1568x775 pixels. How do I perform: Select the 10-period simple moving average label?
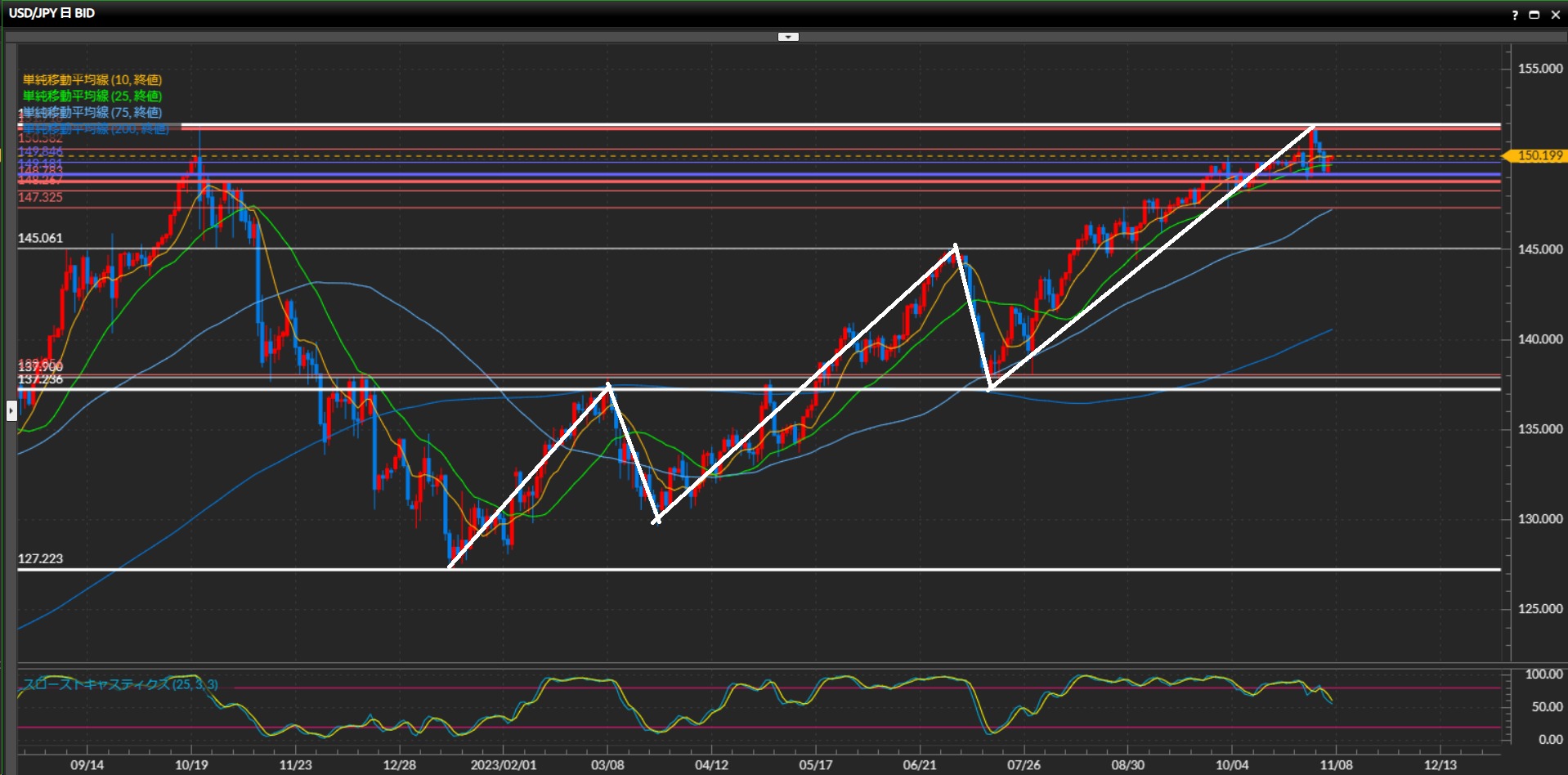[92, 80]
